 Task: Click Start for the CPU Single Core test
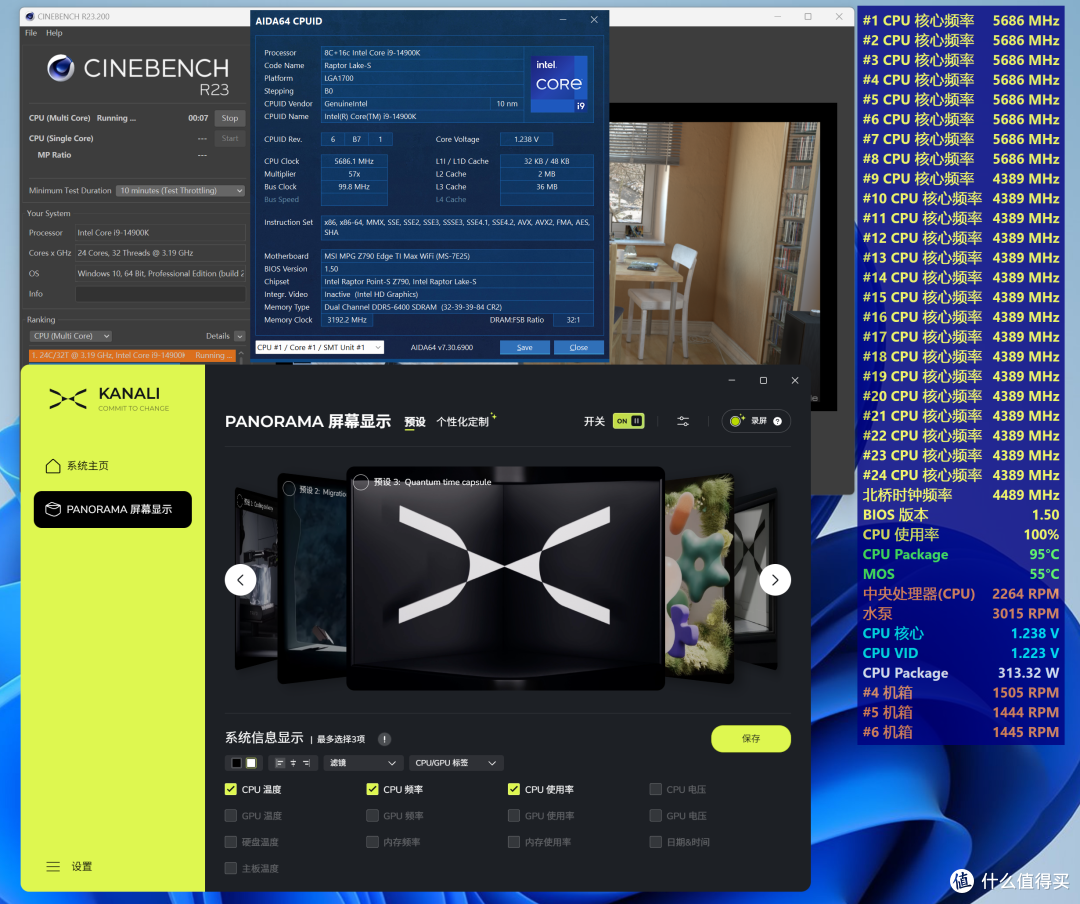coord(230,138)
